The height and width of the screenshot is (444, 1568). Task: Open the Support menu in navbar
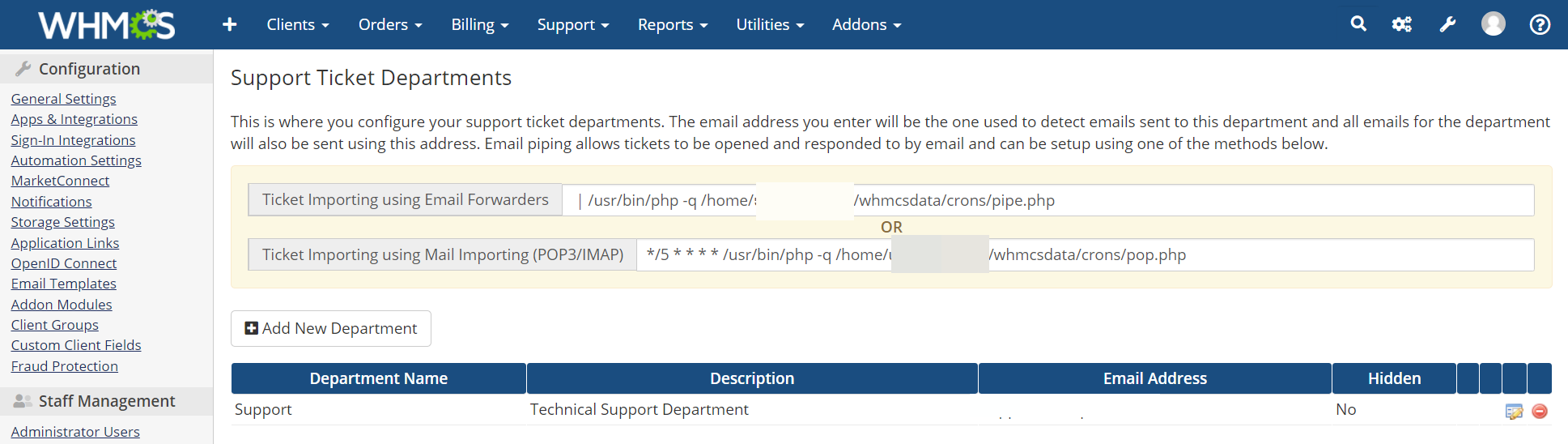click(572, 24)
